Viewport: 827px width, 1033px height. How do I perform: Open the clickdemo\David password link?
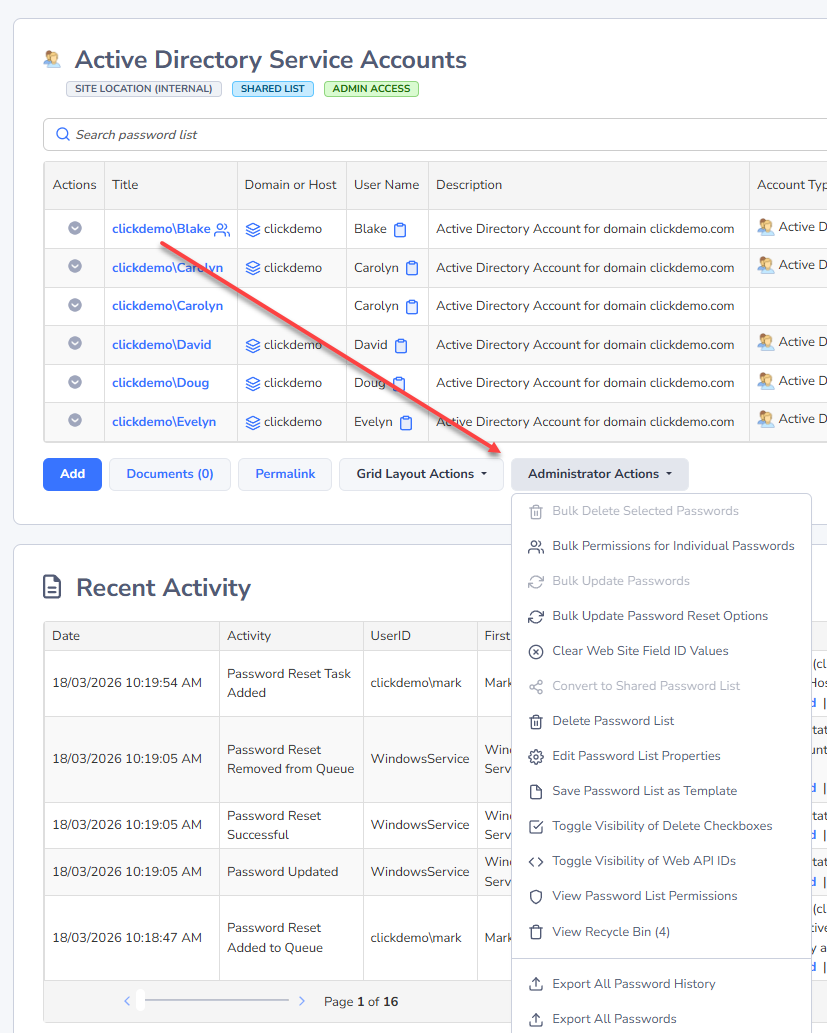point(162,345)
